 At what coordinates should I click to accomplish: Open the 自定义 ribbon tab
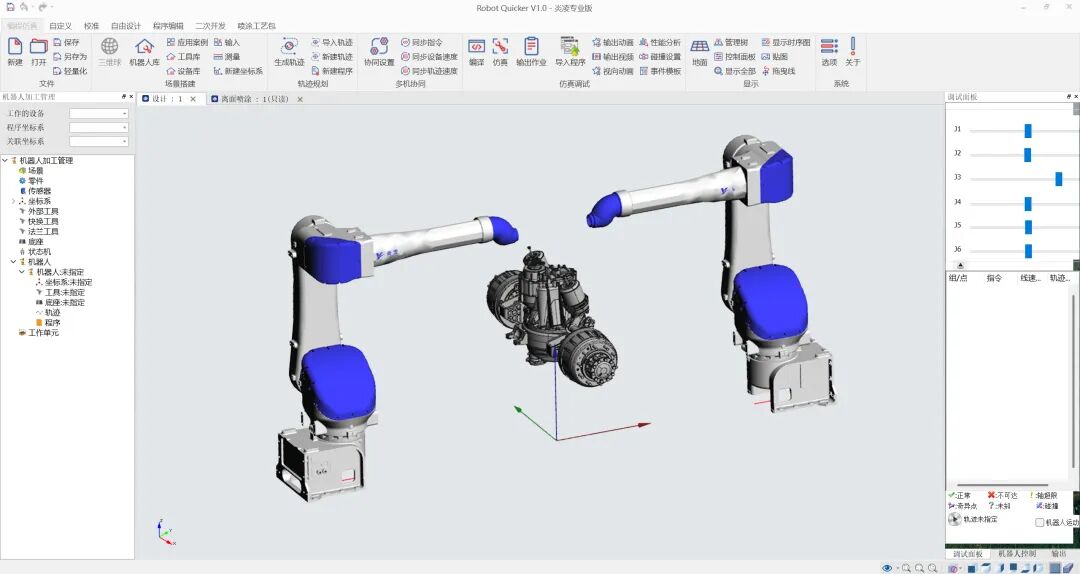click(61, 25)
